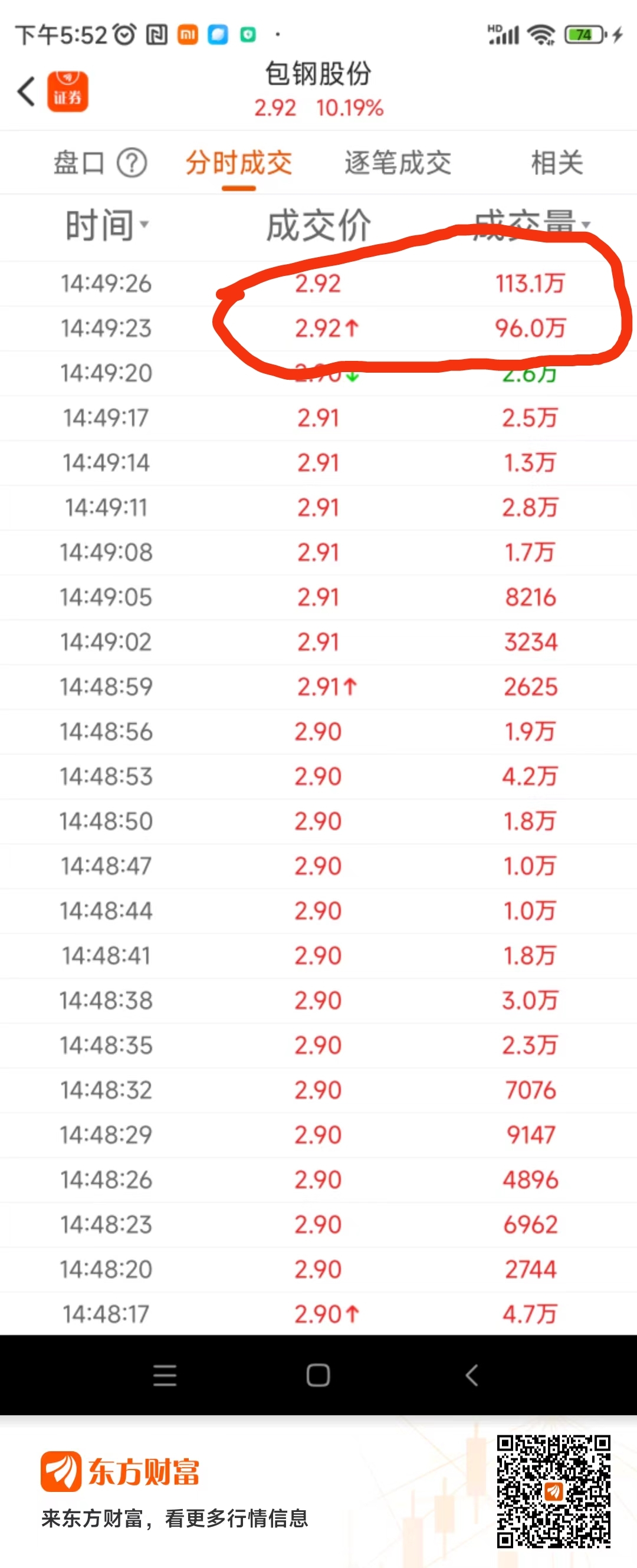Tap the 成交价 column header

(318, 225)
